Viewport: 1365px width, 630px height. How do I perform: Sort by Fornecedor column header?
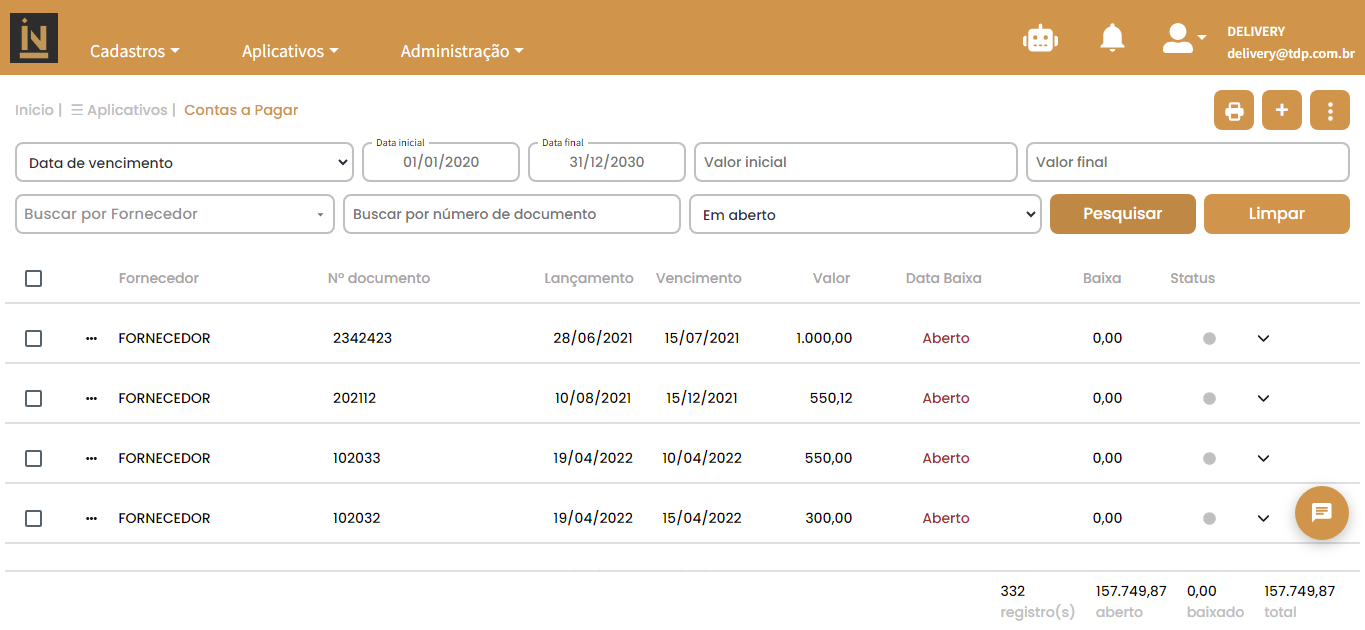tap(159, 279)
